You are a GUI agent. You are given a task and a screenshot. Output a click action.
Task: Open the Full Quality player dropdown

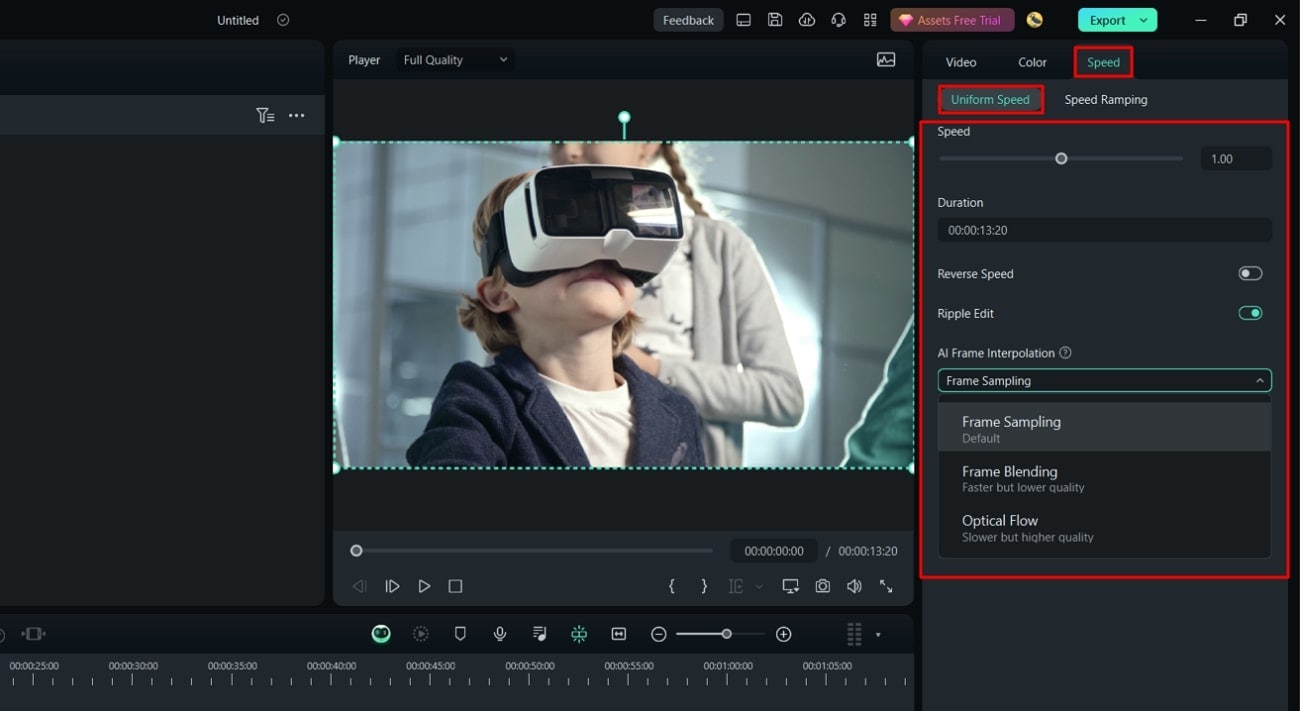[x=455, y=60]
